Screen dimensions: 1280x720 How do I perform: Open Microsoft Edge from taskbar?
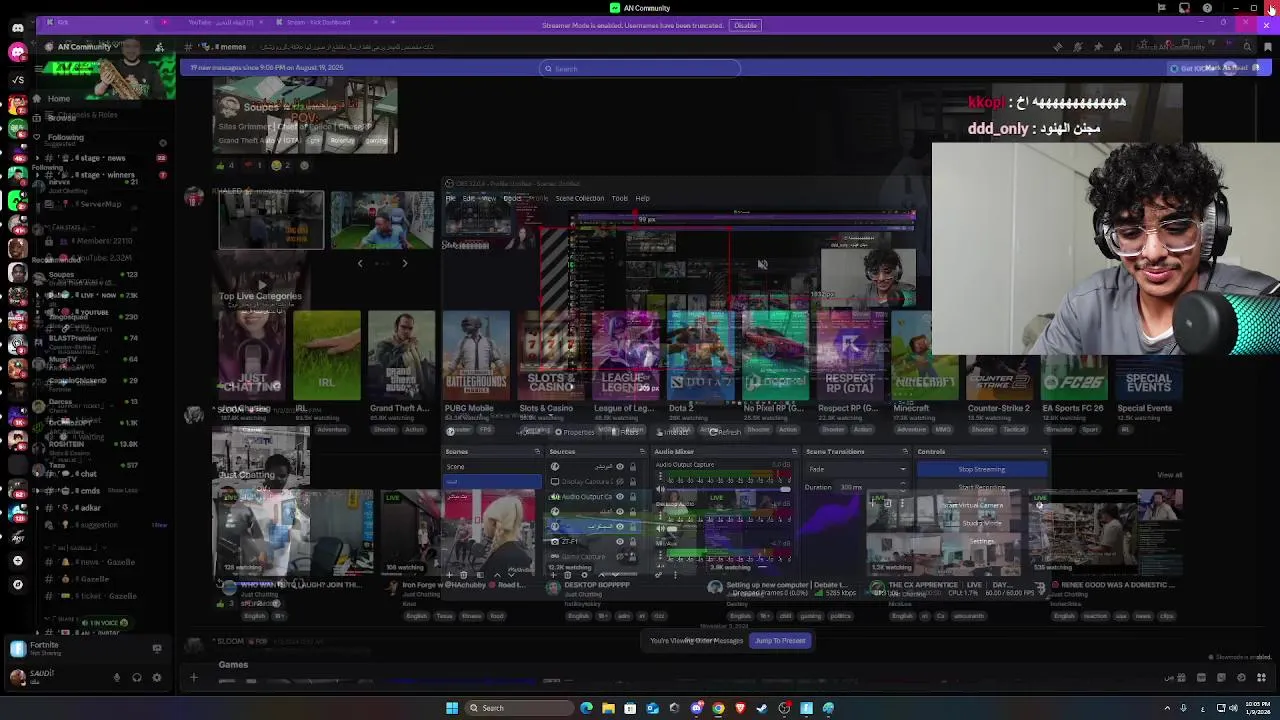(586, 708)
